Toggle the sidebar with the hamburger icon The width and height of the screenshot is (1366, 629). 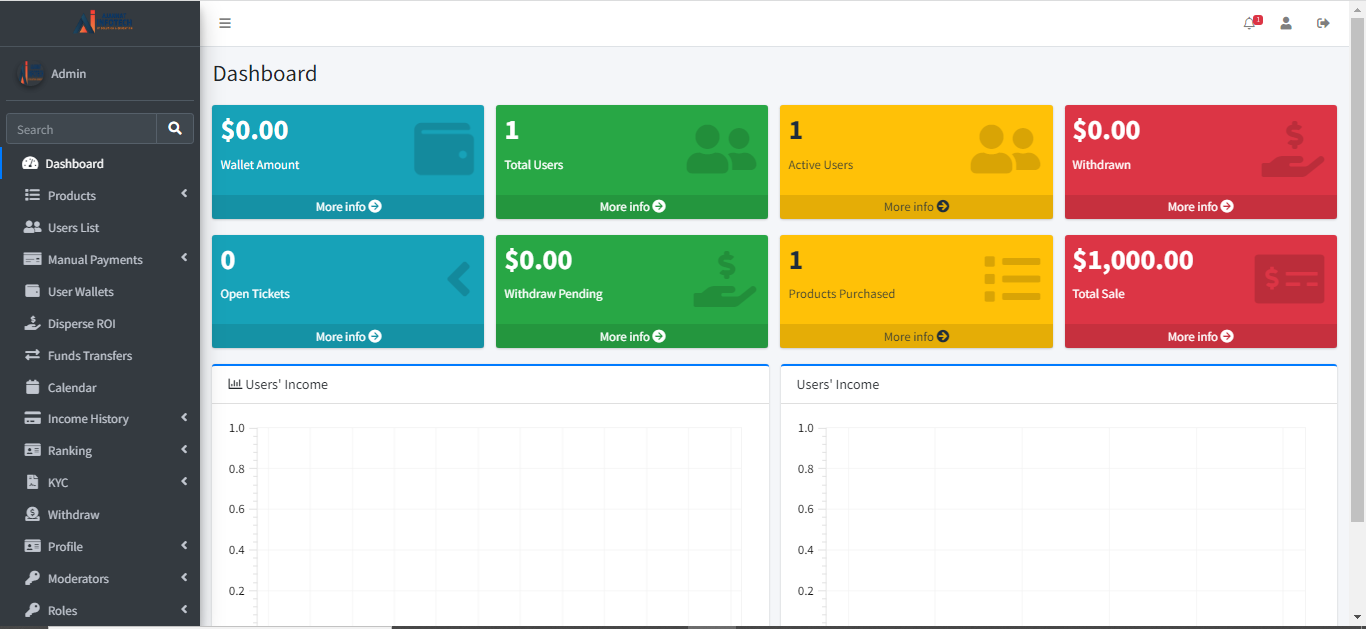click(224, 22)
